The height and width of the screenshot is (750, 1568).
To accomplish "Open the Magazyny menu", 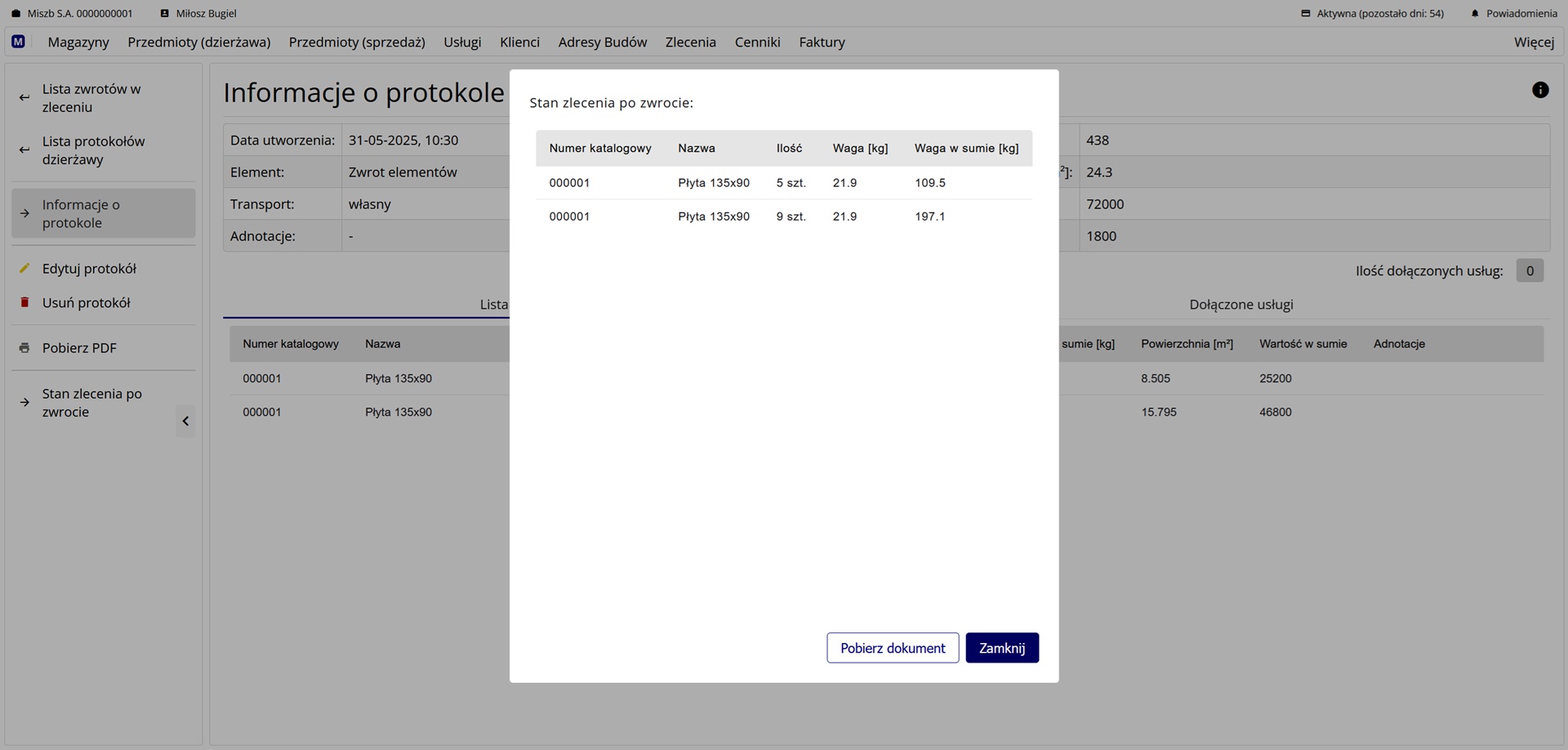I will tap(78, 42).
